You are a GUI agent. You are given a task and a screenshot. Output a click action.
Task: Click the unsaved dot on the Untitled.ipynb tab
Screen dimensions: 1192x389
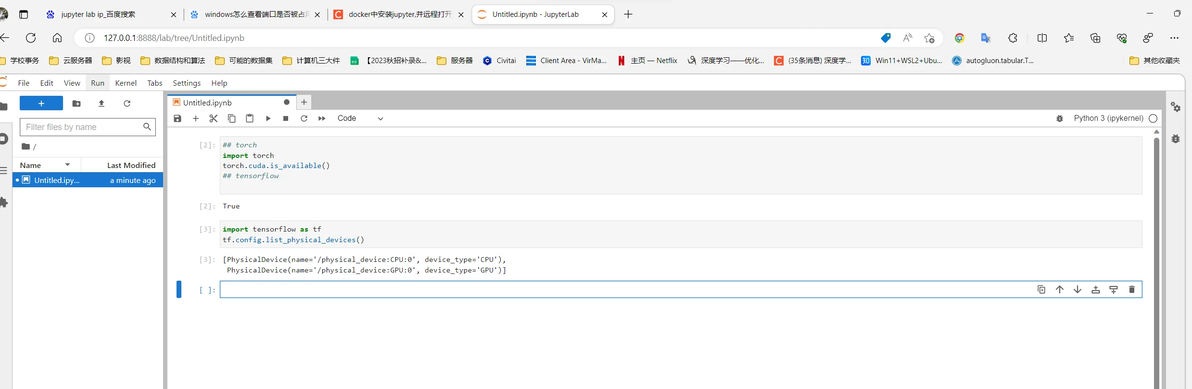click(x=287, y=102)
